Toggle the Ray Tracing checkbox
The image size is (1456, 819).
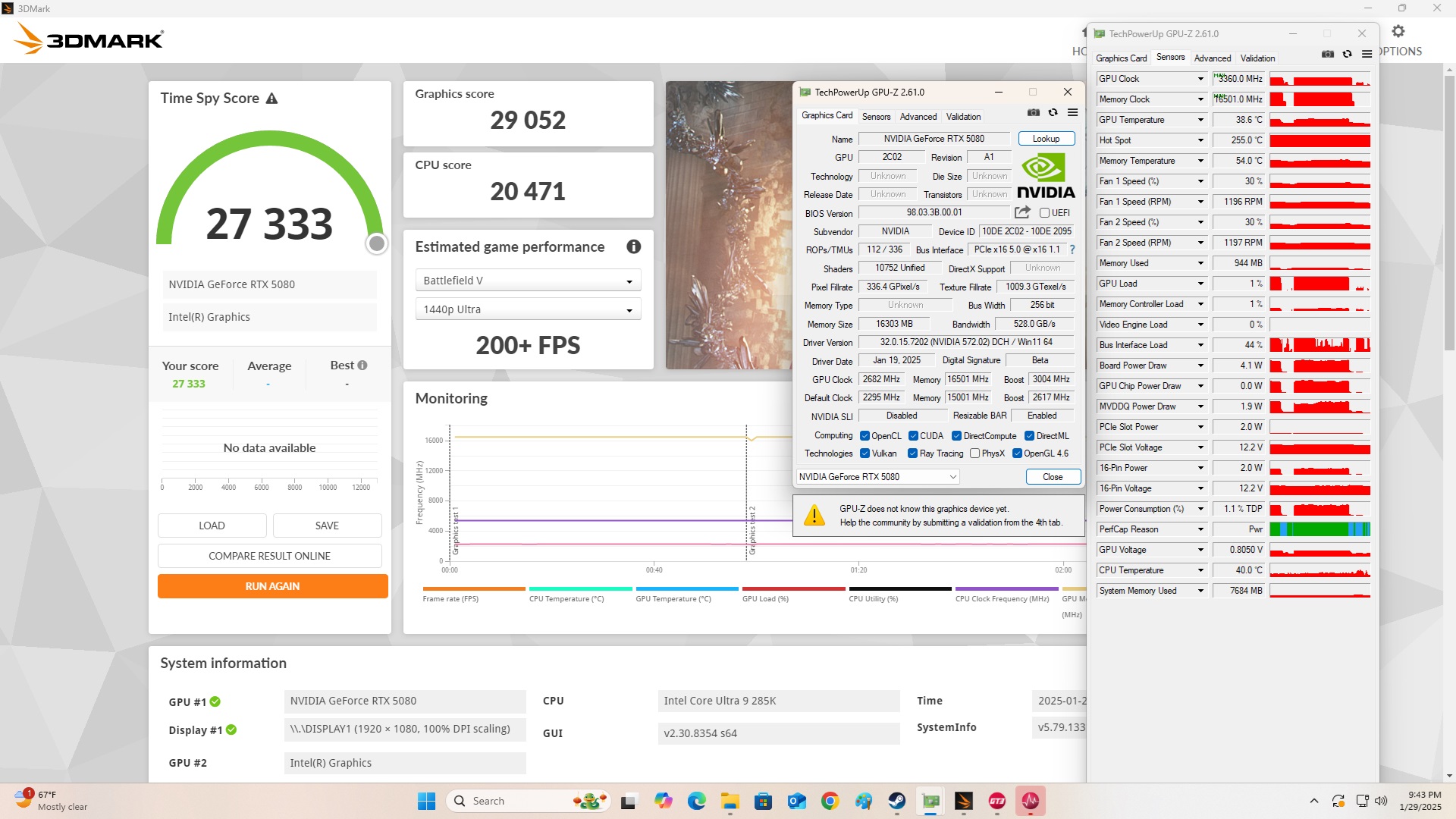pyautogui.click(x=912, y=453)
